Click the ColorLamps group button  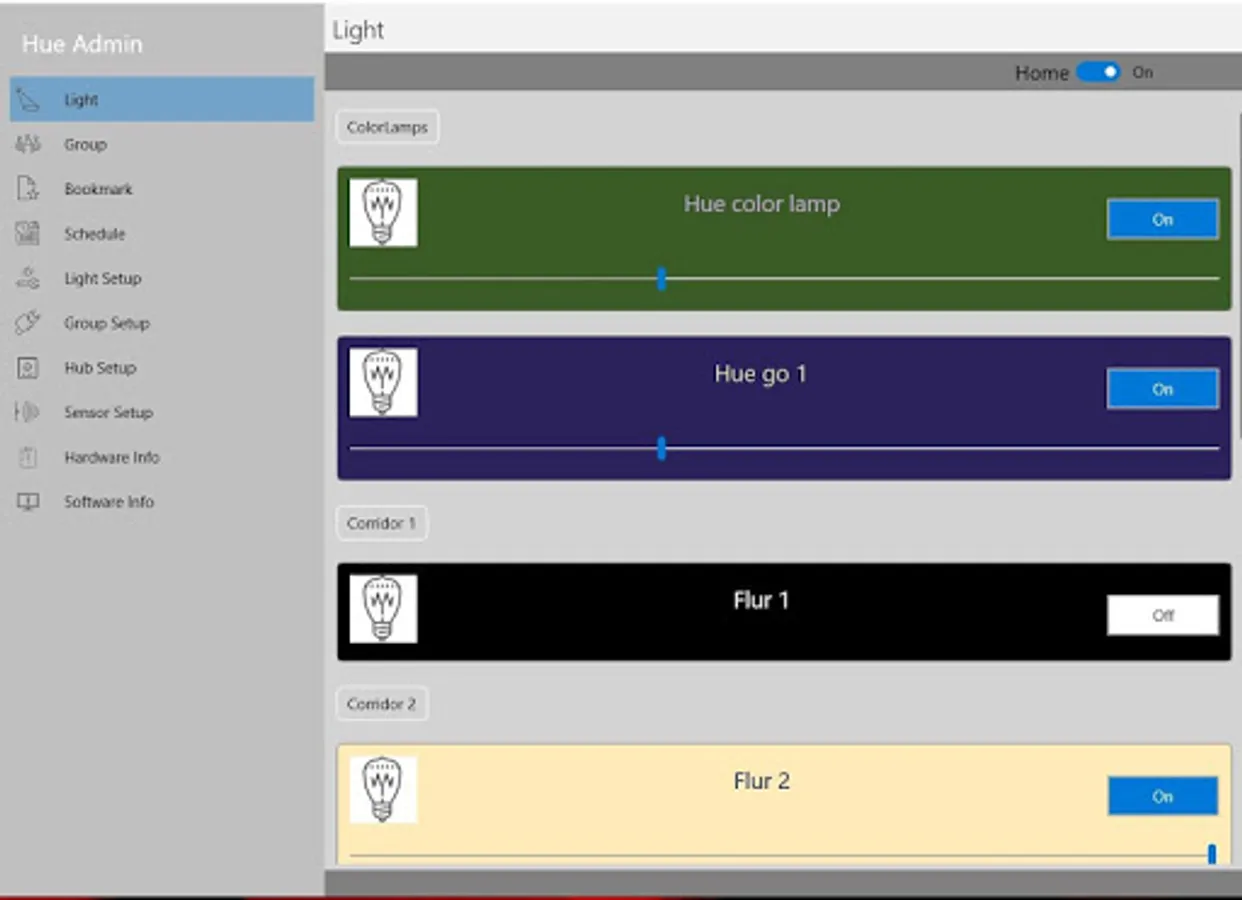(x=387, y=127)
